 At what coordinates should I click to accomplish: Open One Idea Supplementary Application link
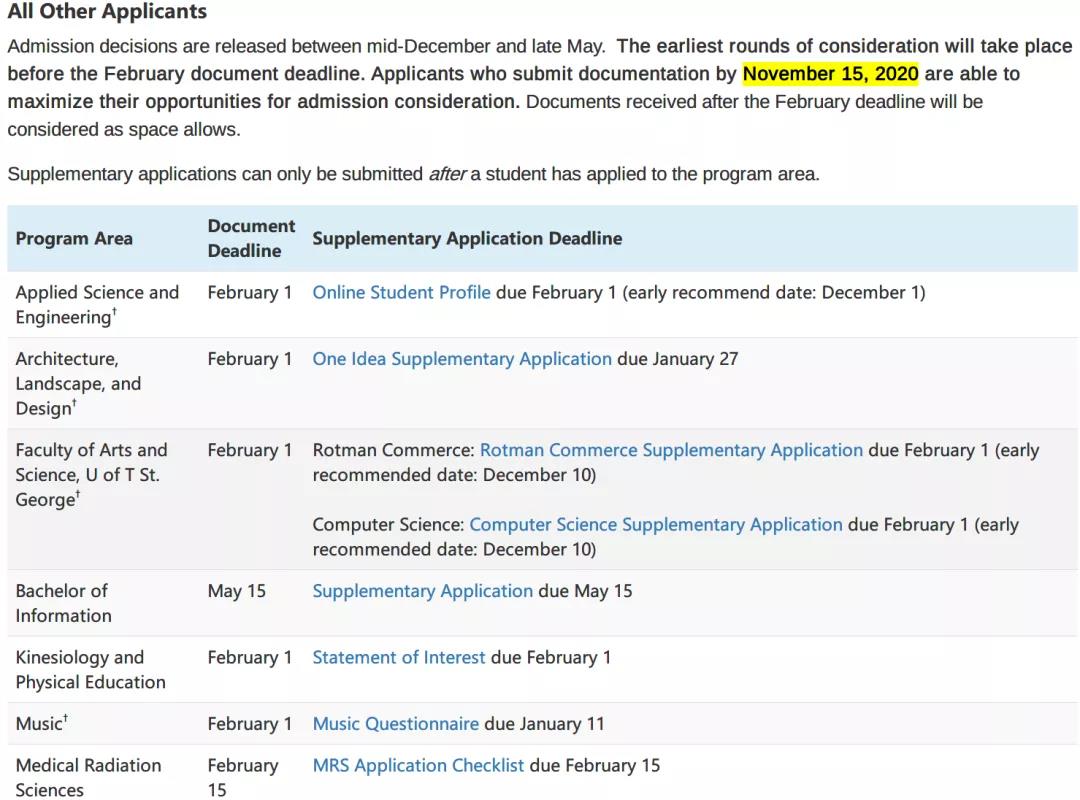click(x=462, y=359)
